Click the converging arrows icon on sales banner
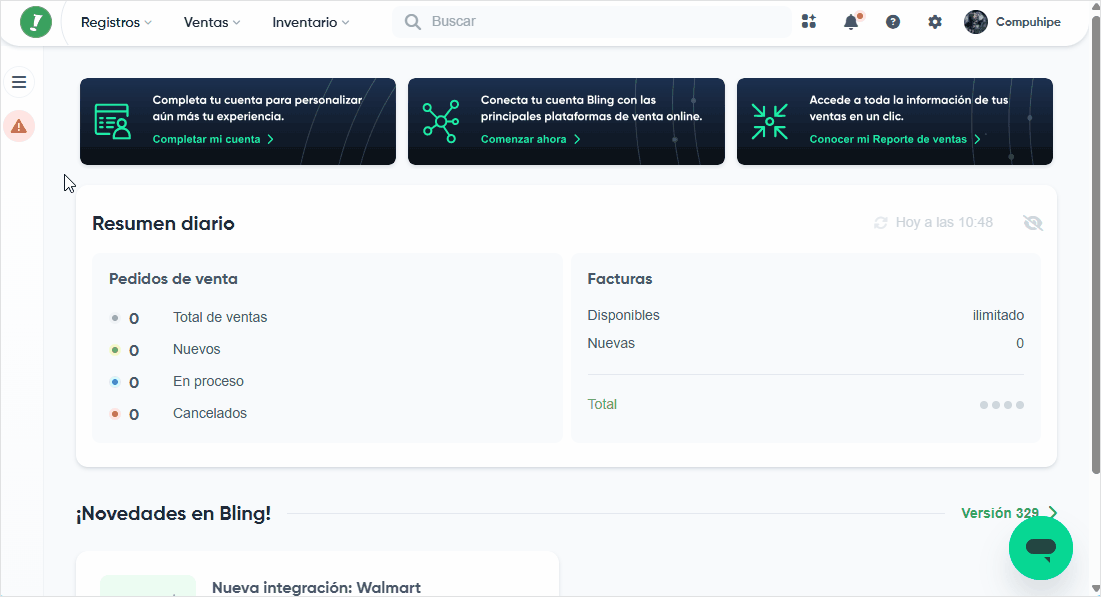The image size is (1101, 597). point(770,122)
